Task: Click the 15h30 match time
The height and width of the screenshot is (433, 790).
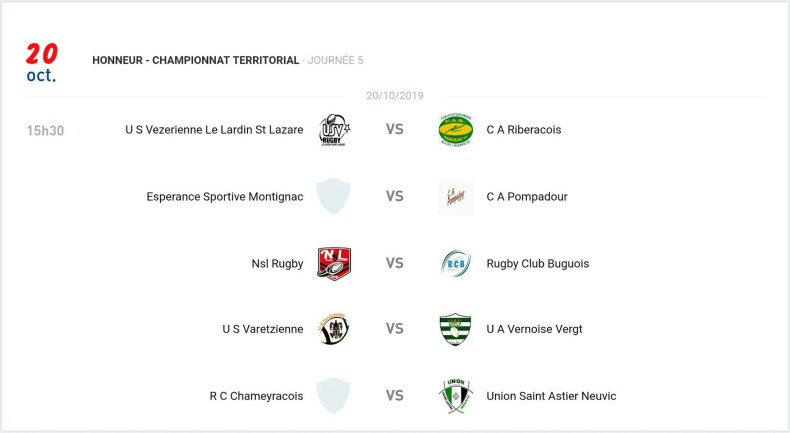Action: coord(45,130)
